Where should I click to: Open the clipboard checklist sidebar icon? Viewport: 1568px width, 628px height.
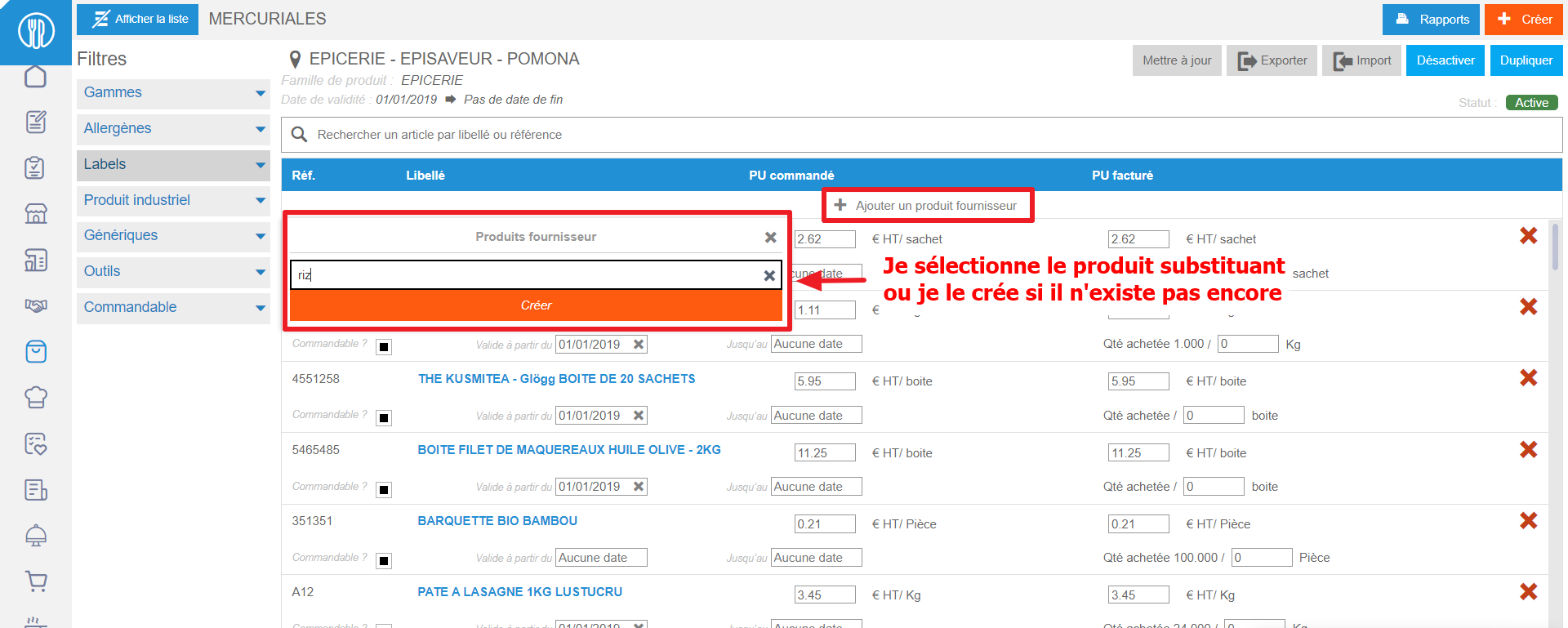(x=35, y=167)
